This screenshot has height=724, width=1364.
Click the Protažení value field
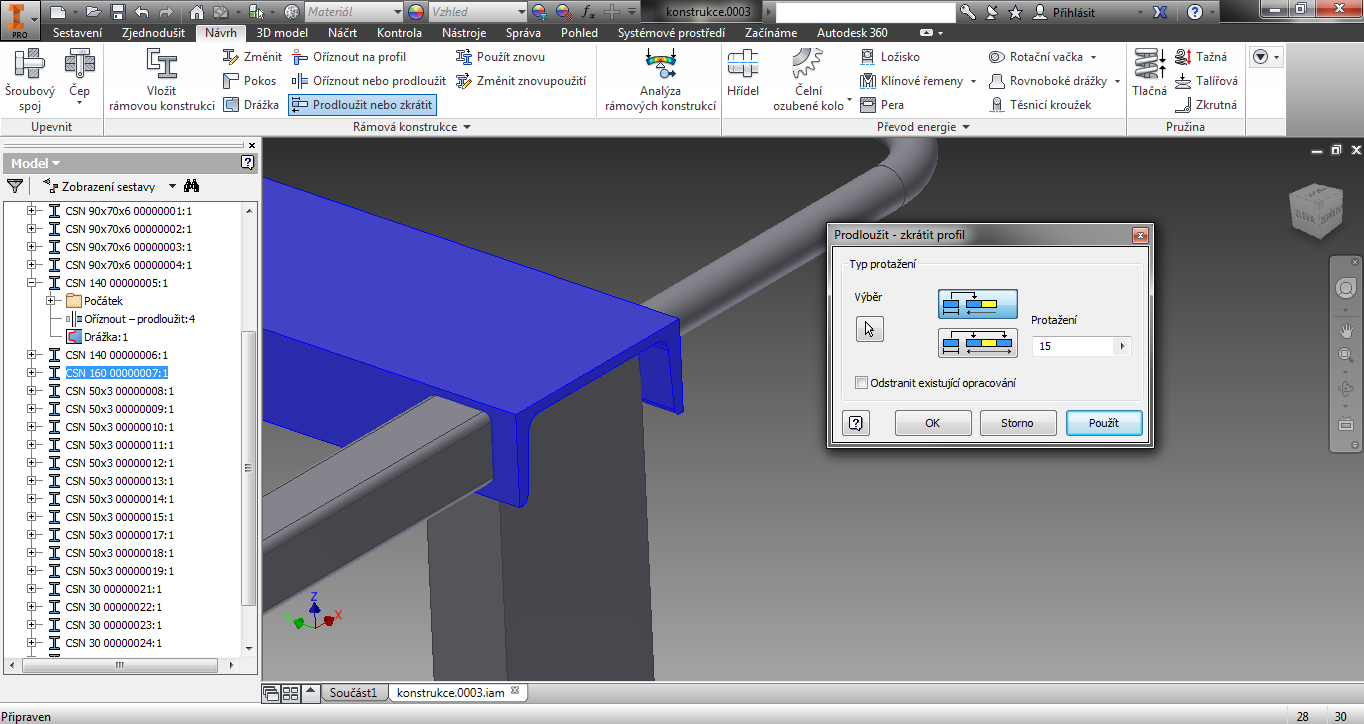(1072, 346)
